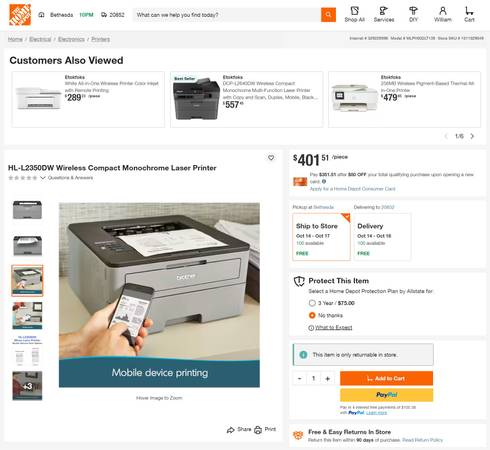
Task: Select No thanks protection option
Action: (x=312, y=315)
